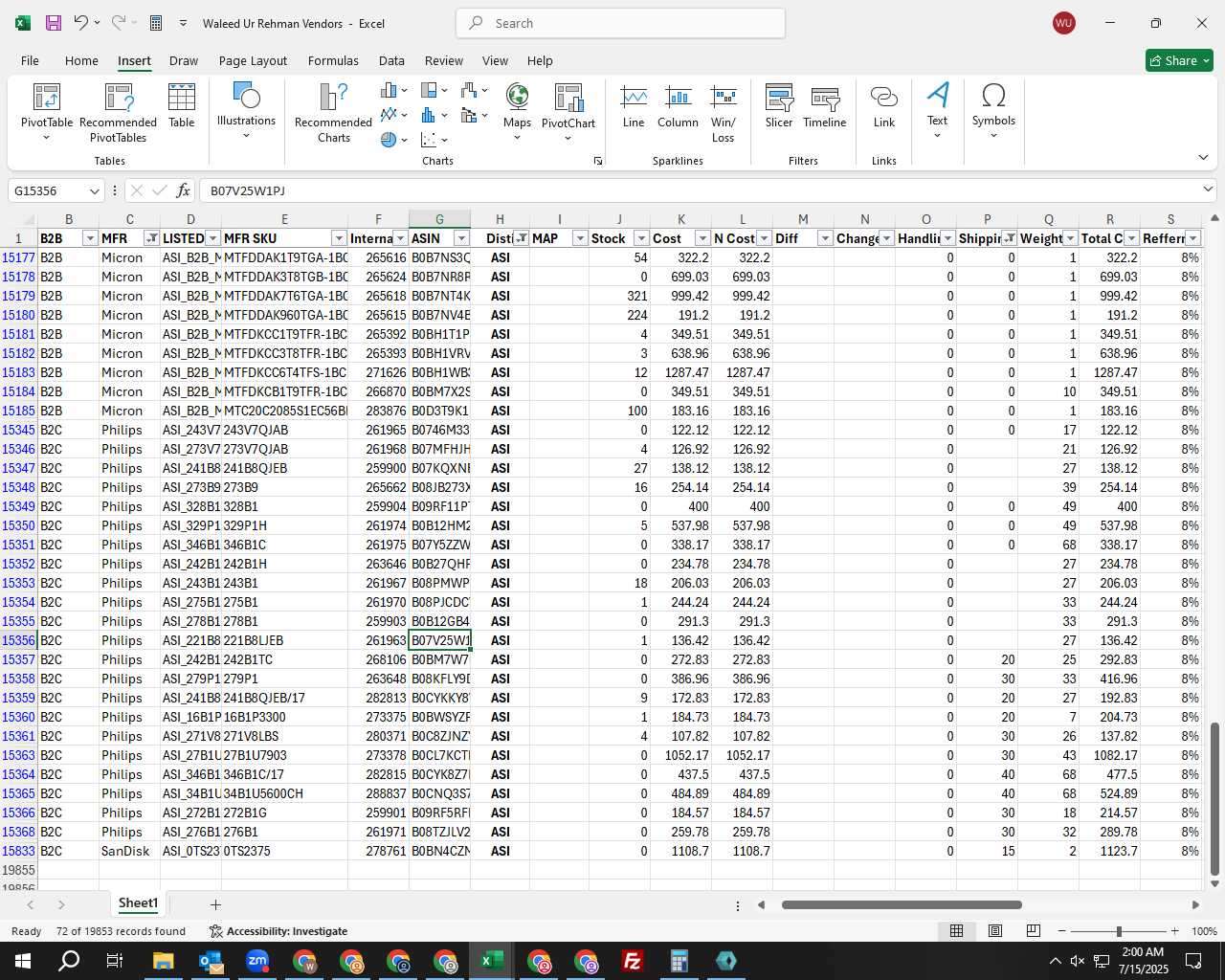
Task: Open the Data tab
Action: [391, 60]
